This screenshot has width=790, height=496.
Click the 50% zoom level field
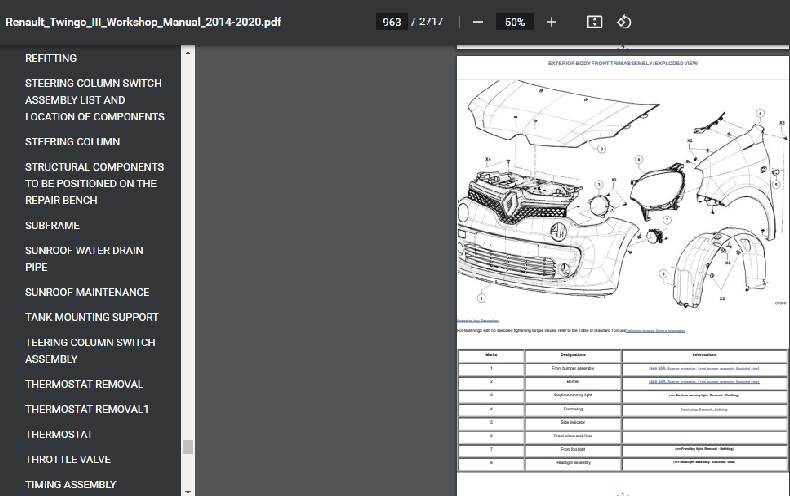coord(515,22)
